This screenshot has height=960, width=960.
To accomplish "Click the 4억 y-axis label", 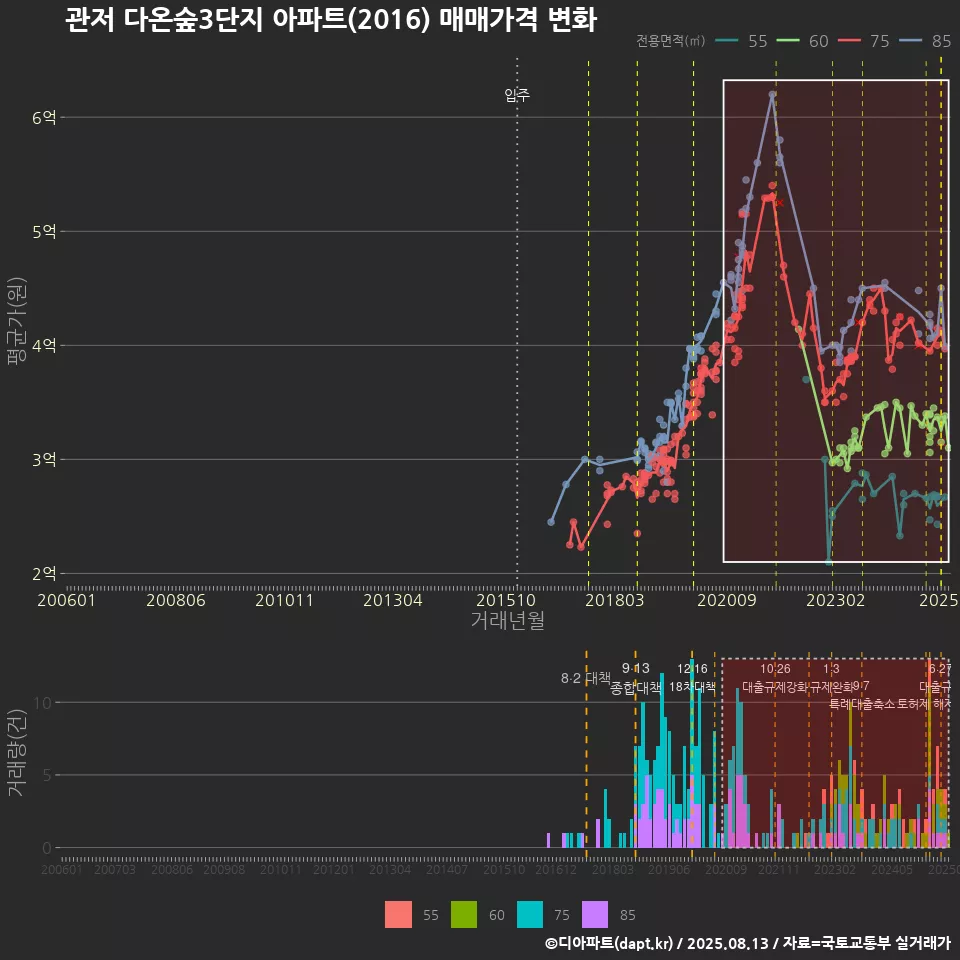I will tap(44, 345).
